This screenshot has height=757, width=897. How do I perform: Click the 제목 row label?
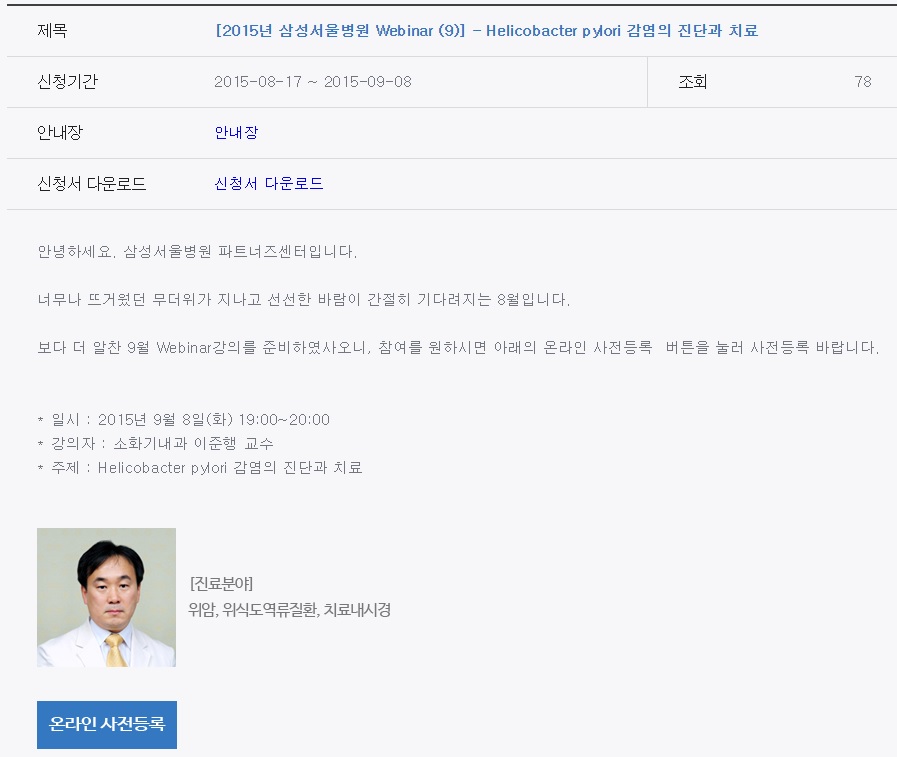click(52, 30)
